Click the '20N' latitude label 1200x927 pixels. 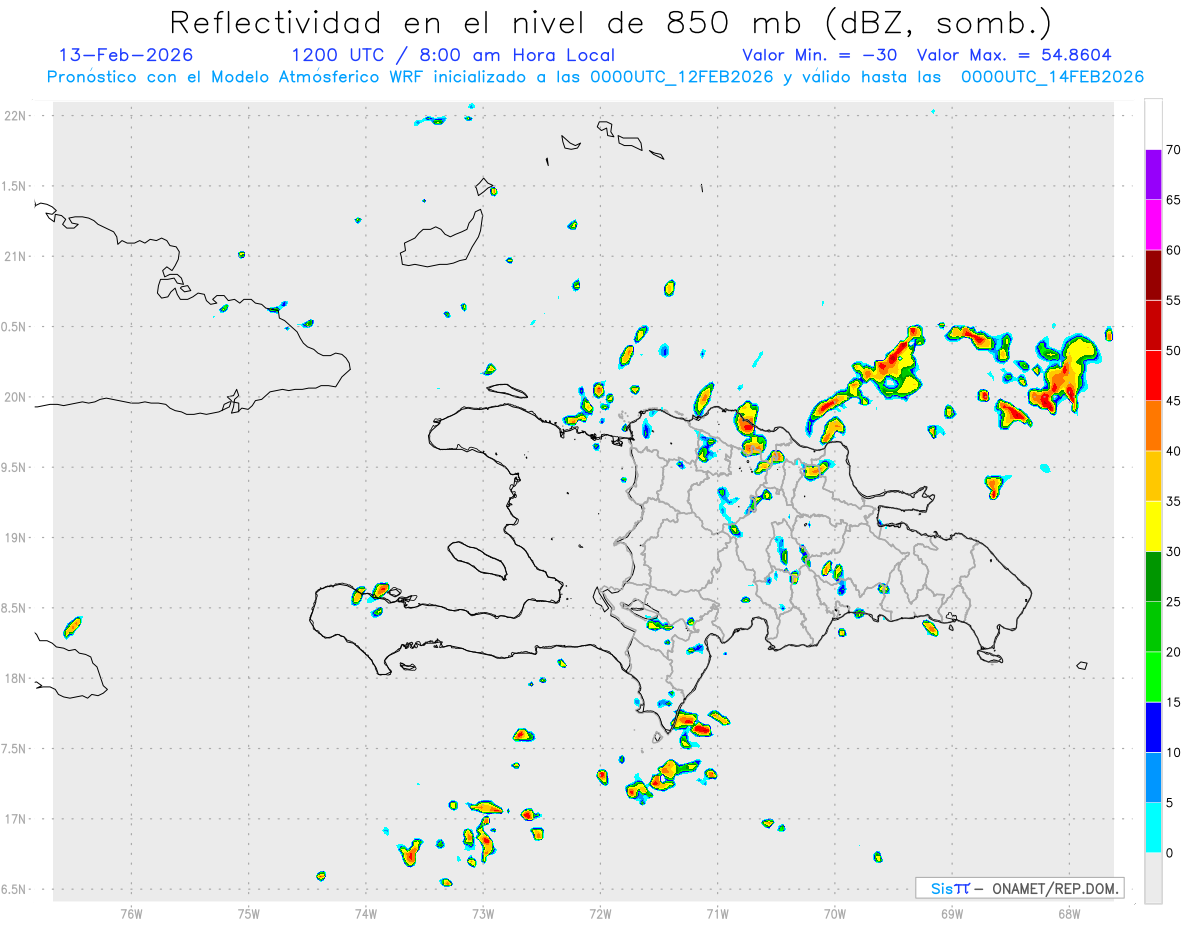tap(16, 397)
